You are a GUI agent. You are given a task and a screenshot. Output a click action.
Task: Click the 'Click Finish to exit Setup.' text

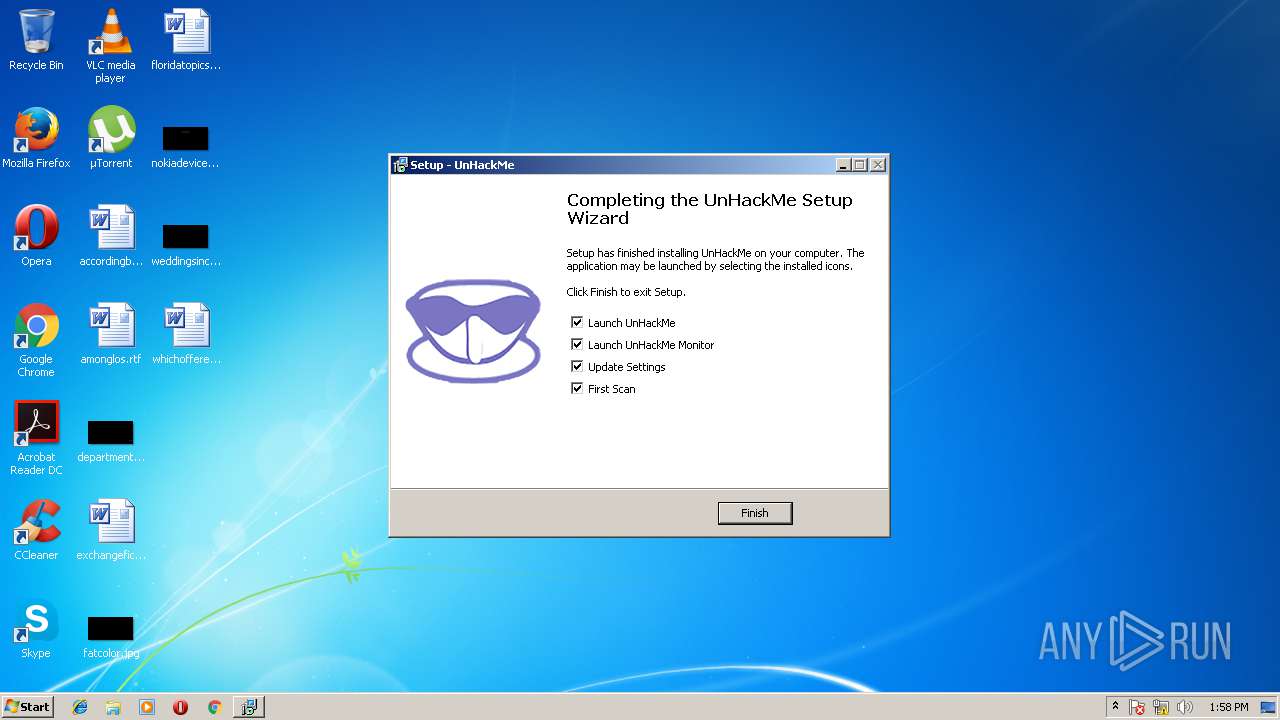(x=626, y=292)
